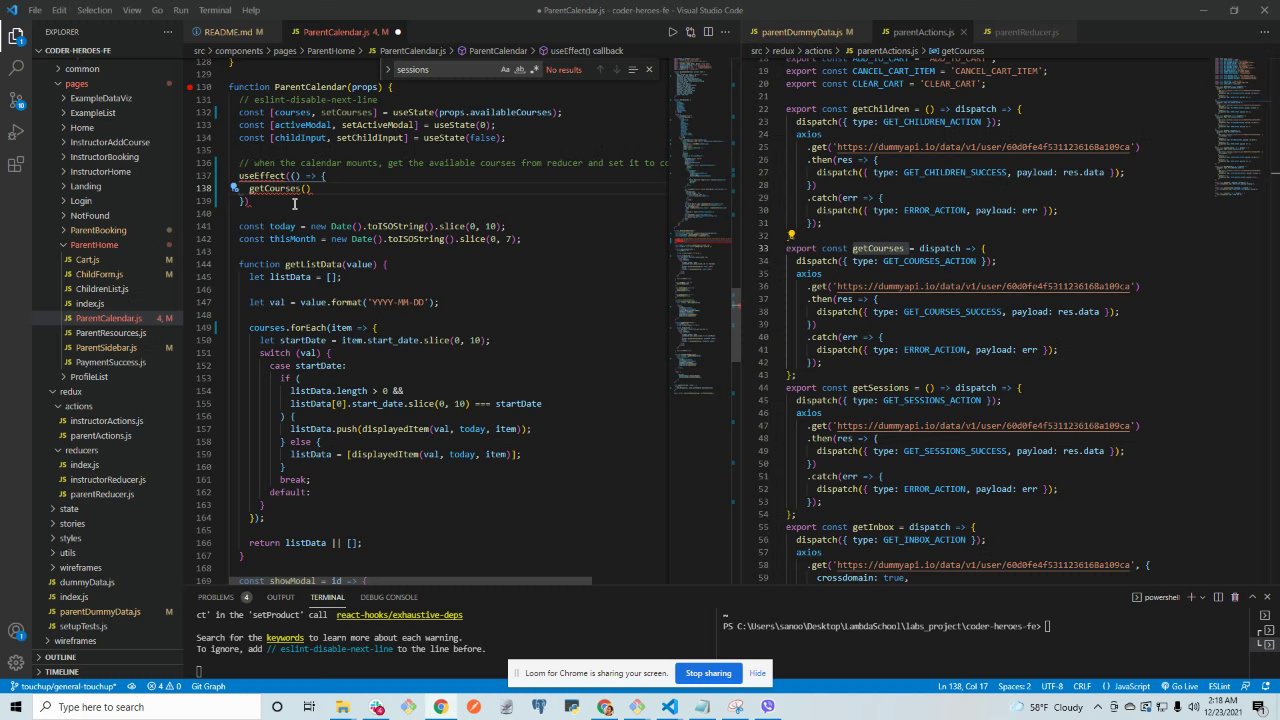Switch to the PROBLEMS panel tab
Viewport: 1280px width, 720px height.
click(215, 597)
